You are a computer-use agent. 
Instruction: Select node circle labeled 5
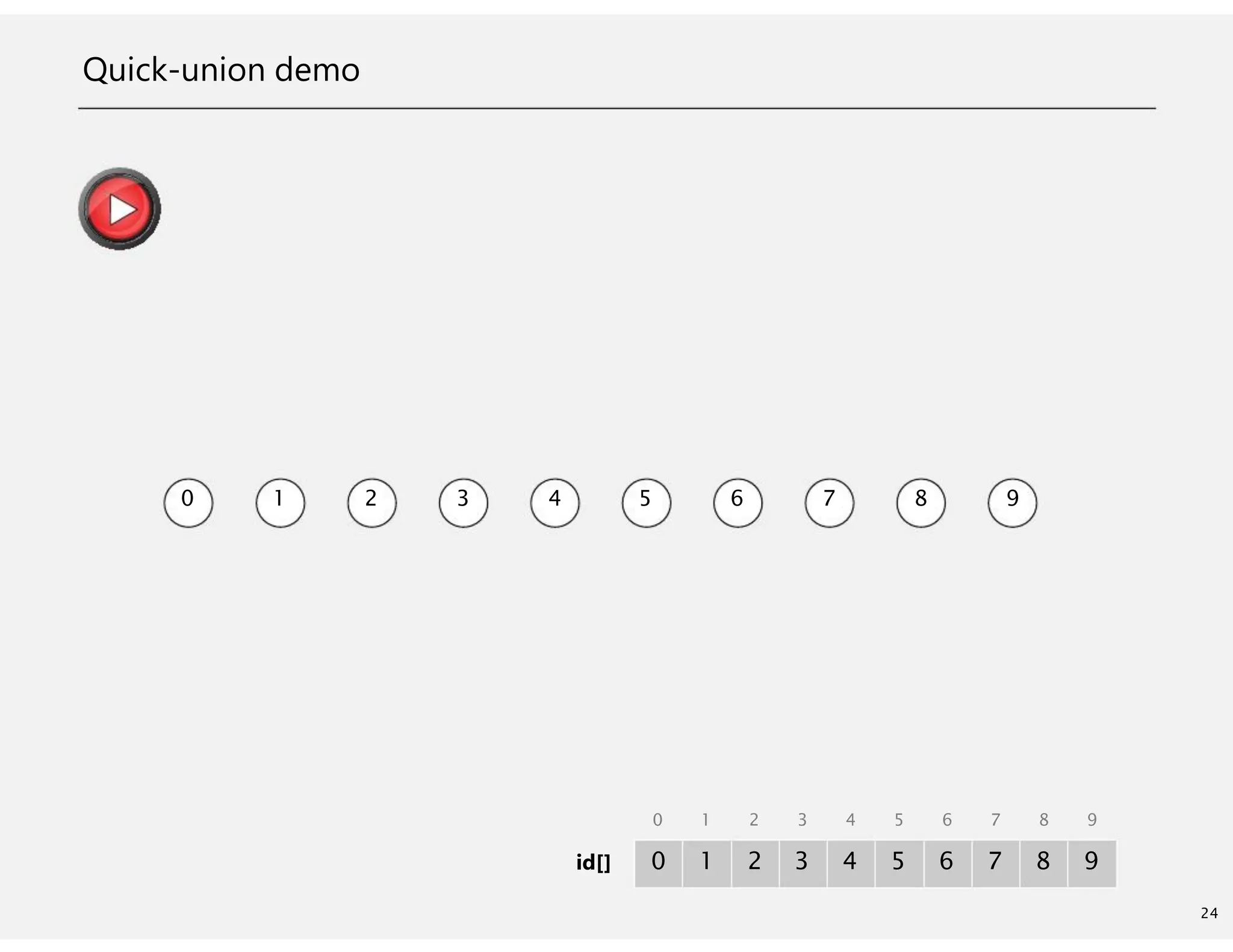pyautogui.click(x=646, y=502)
